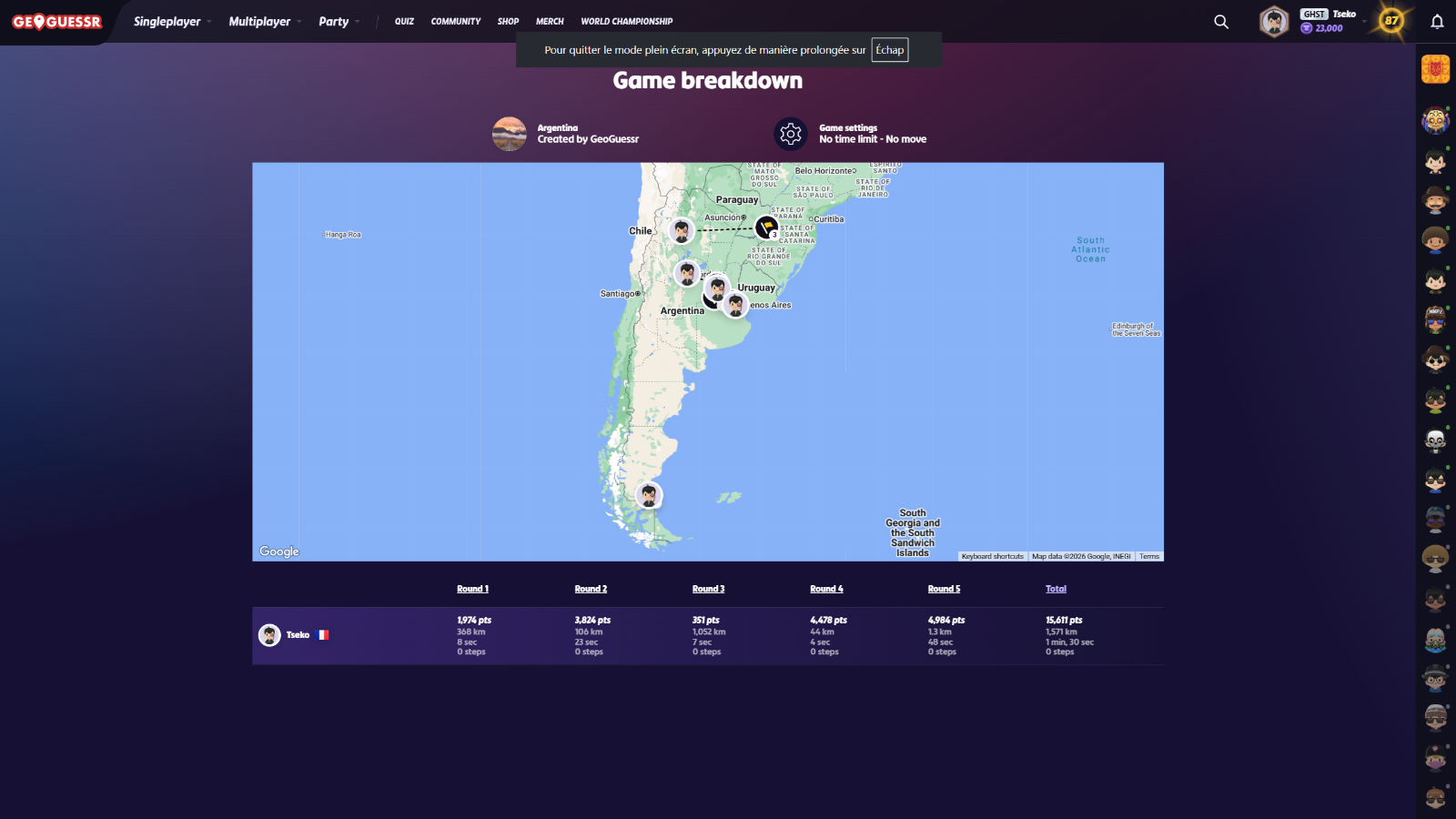Open the Round 4 link
Screen dimensions: 1456x819
pos(826,589)
